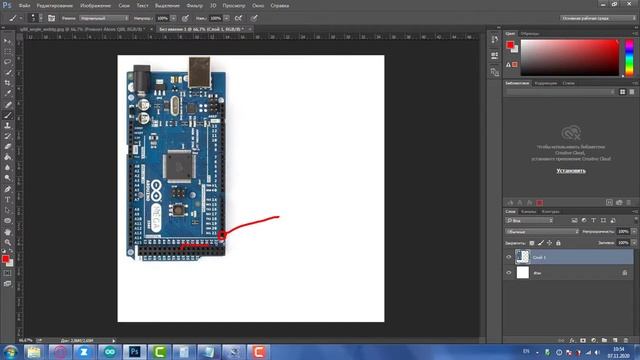This screenshot has width=640, height=360.
Task: Open the layer filter type dropdown
Action: [x=529, y=220]
